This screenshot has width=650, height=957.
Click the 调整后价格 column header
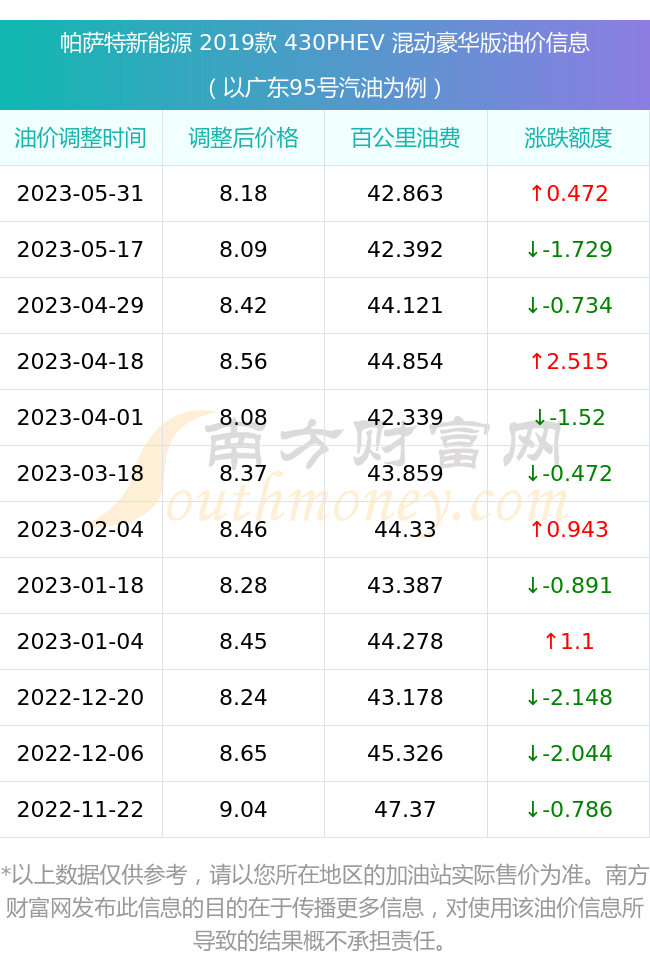click(243, 138)
